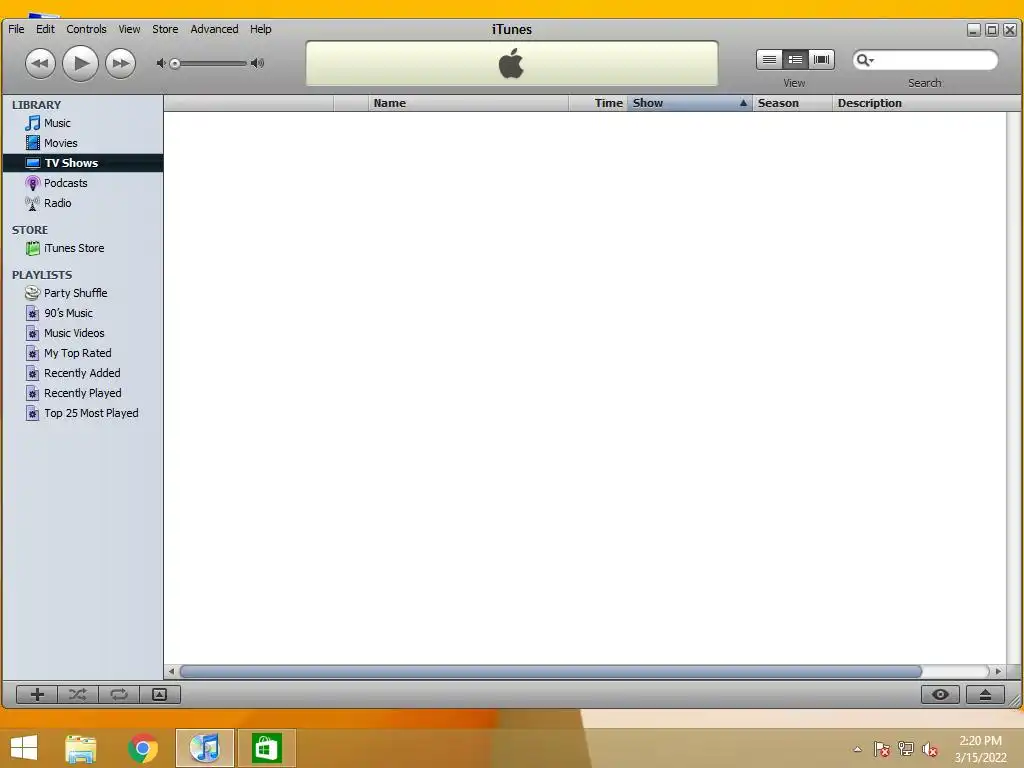Toggle repeat mode
Image resolution: width=1024 pixels, height=768 pixels.
click(119, 694)
